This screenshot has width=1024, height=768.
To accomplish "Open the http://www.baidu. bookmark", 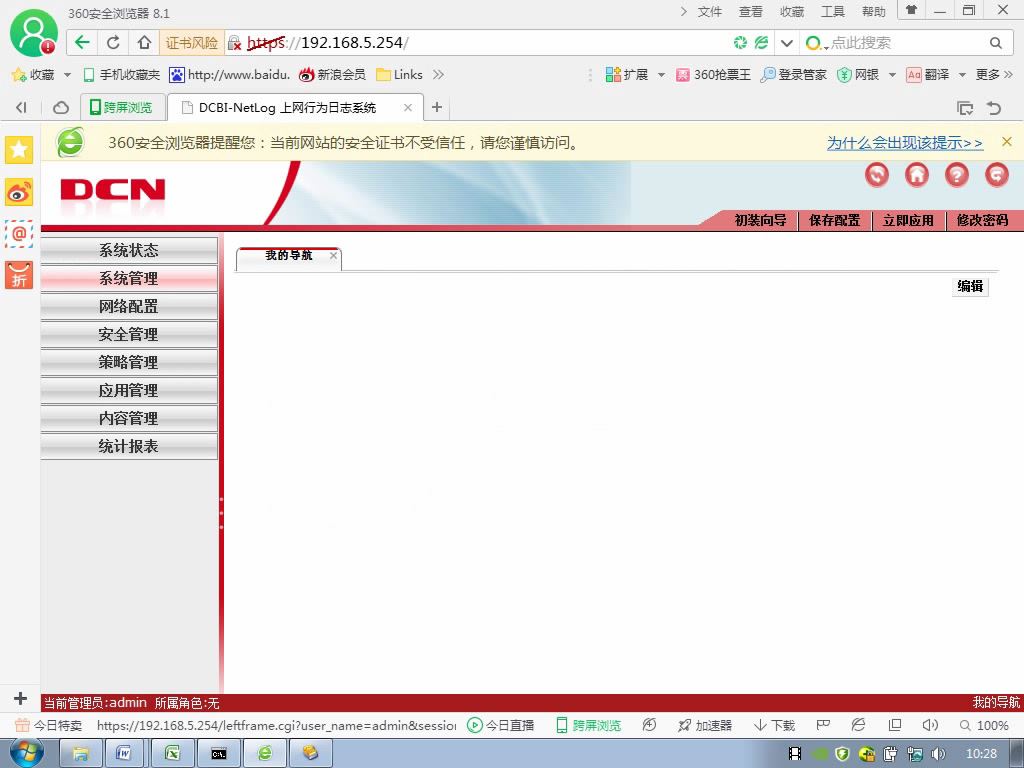I will pos(229,74).
